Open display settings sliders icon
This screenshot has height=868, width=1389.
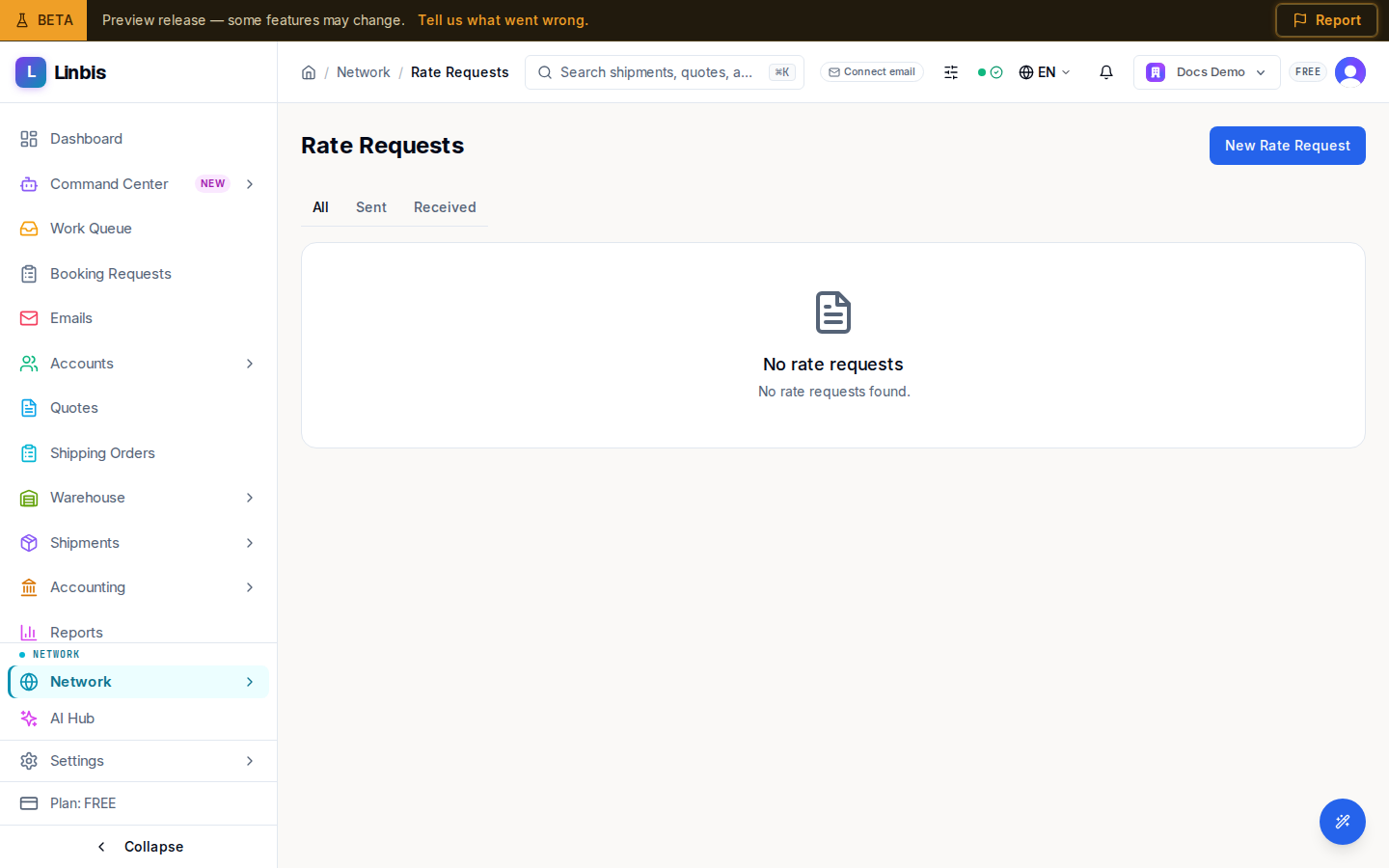(x=951, y=72)
